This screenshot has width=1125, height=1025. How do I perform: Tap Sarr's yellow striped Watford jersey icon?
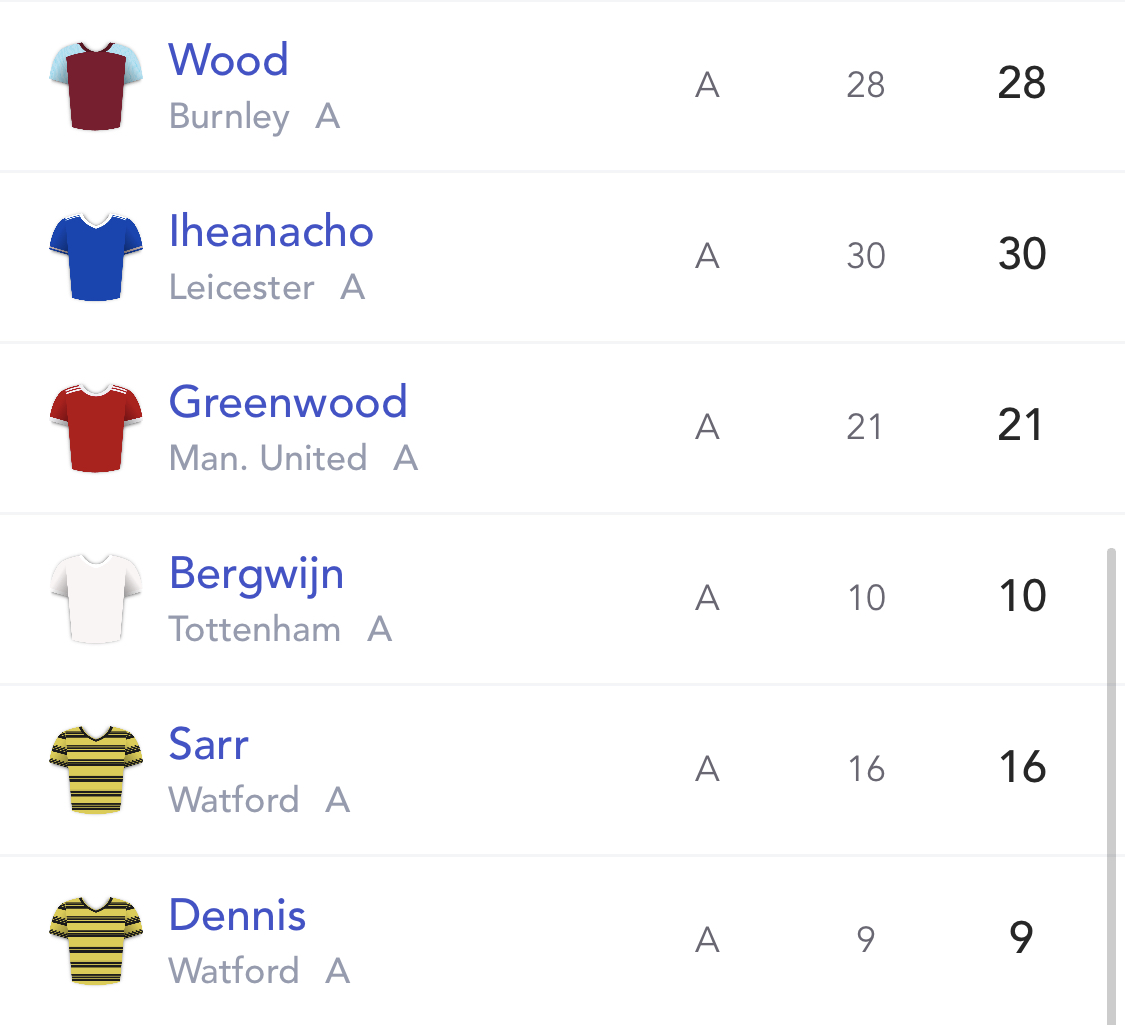pyautogui.click(x=96, y=770)
